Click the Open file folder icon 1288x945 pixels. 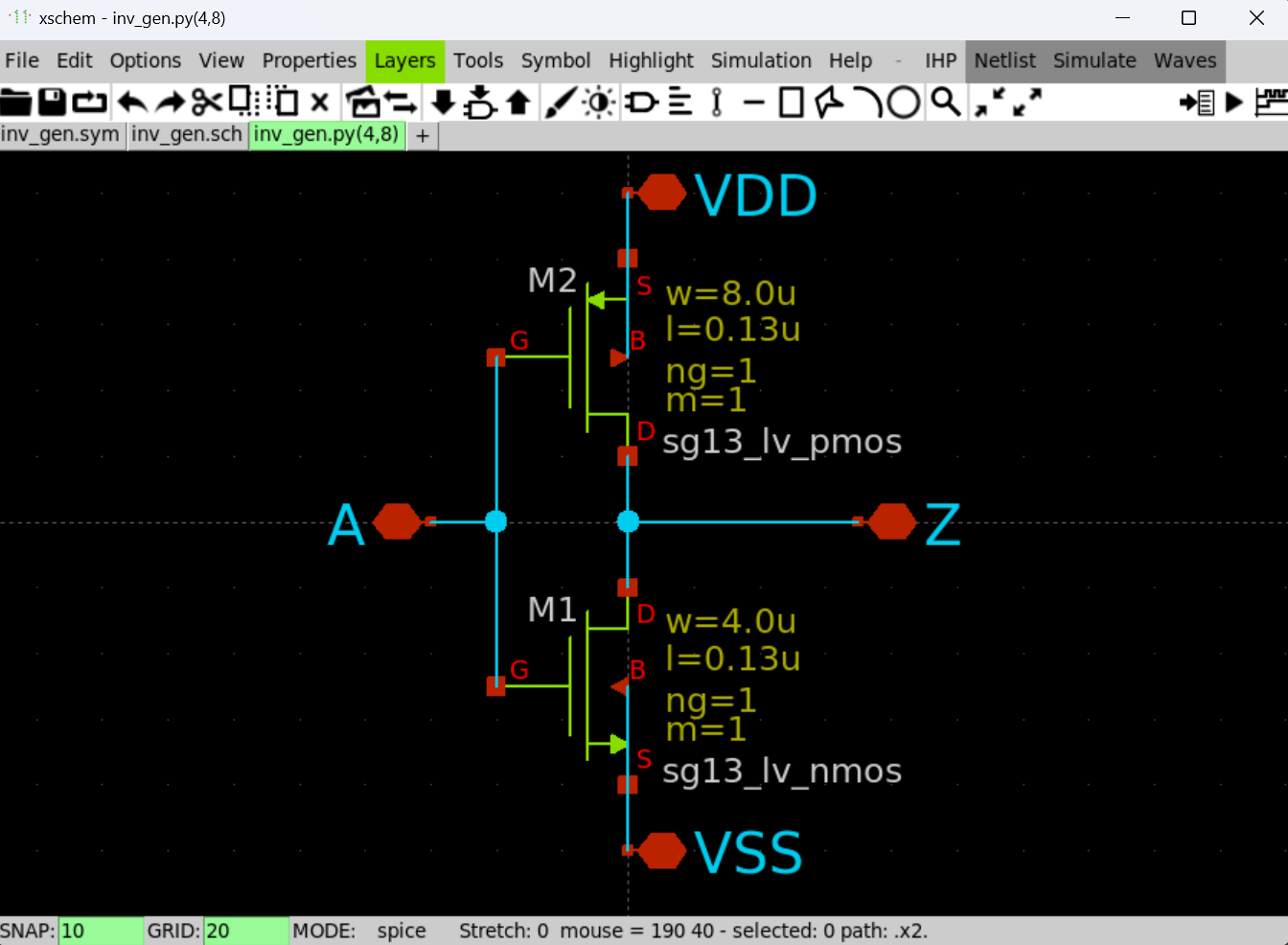pyautogui.click(x=16, y=102)
